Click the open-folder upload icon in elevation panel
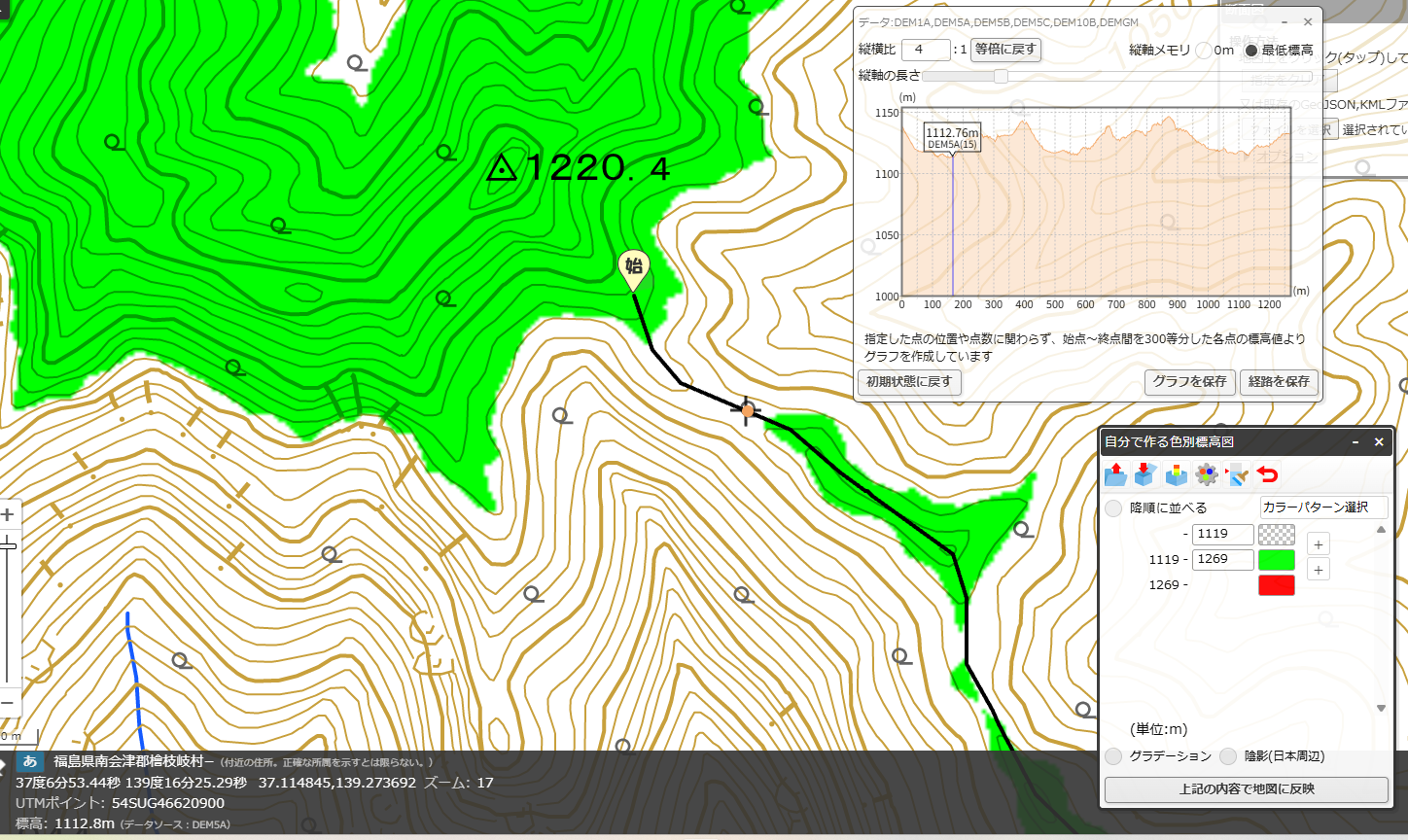This screenshot has height=840, width=1408. coord(1115,474)
